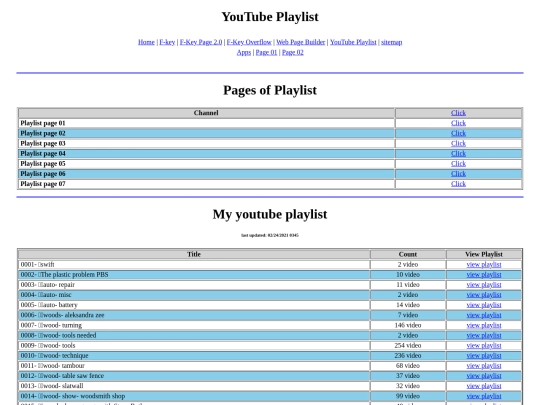View playlist for 0010 wood- technique
The width and height of the screenshot is (540, 405).
[484, 356]
